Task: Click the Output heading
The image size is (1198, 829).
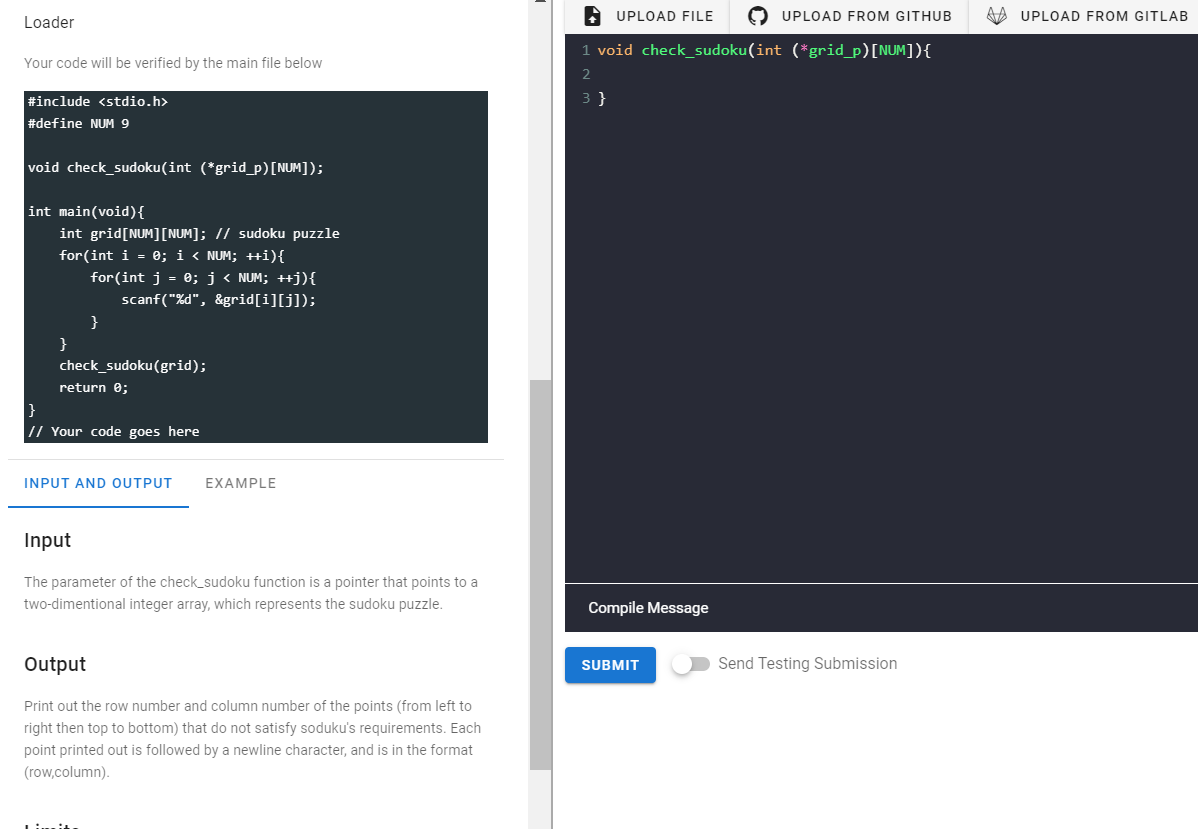Action: pos(55,664)
